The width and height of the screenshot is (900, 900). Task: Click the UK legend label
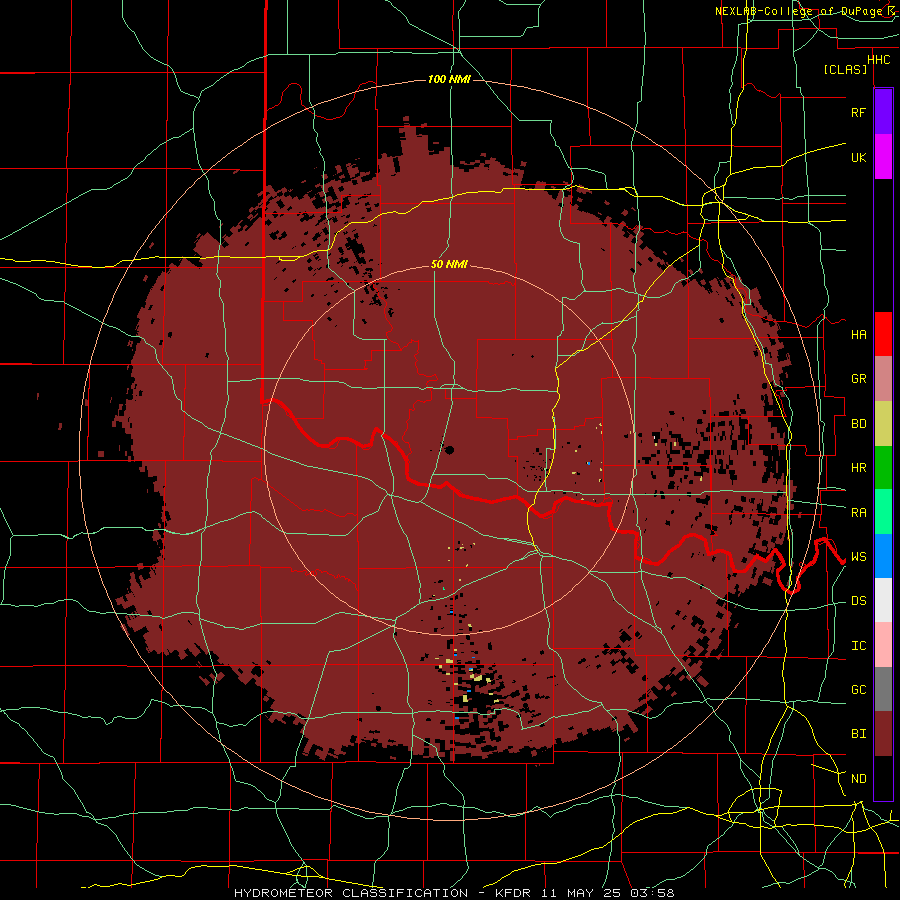[858, 157]
